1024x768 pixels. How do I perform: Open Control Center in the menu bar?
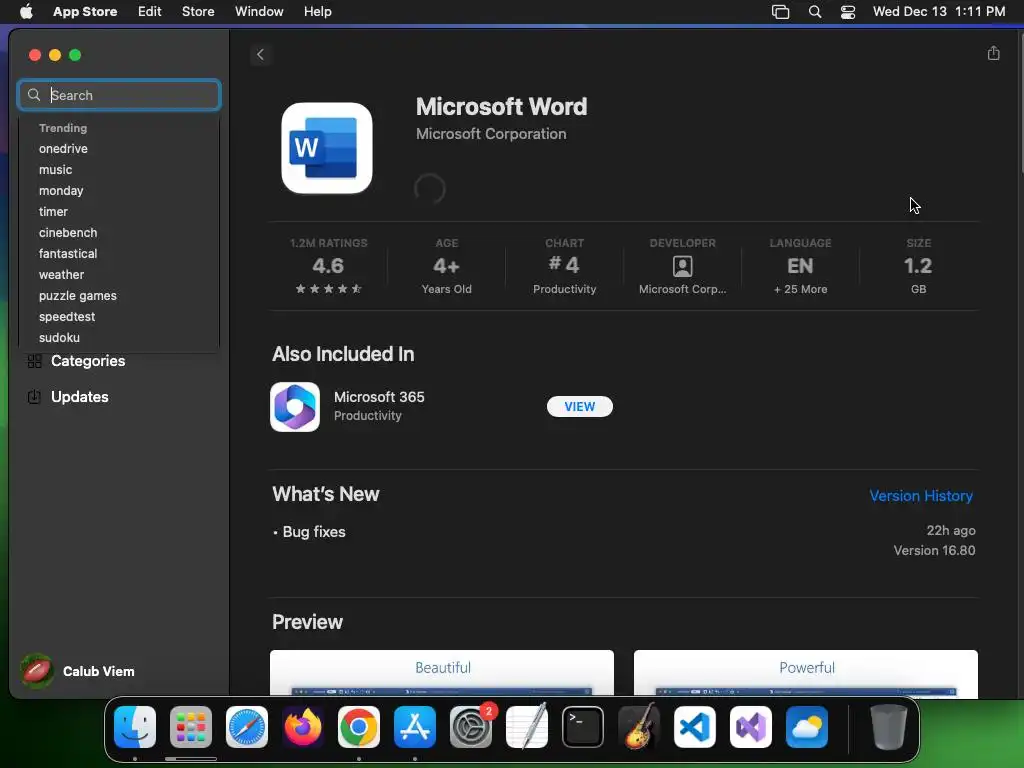pos(848,12)
